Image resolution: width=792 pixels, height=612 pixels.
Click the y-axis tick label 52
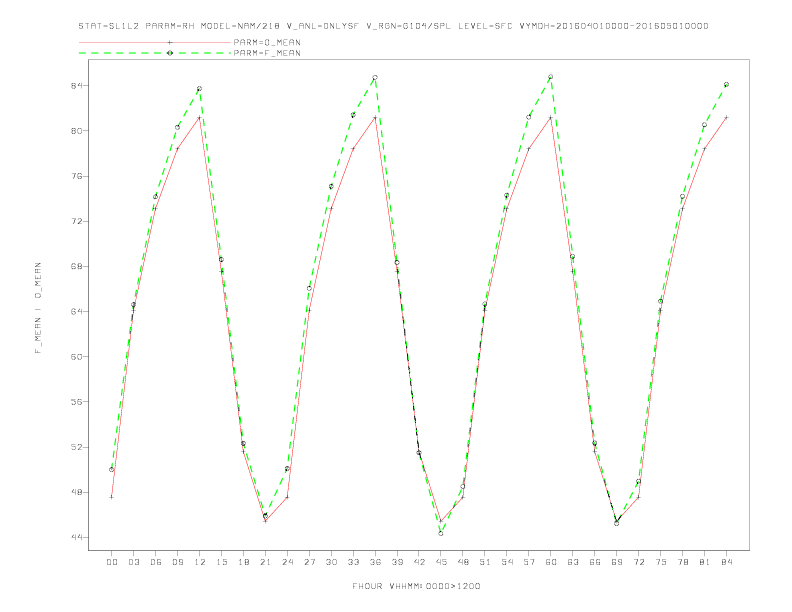pyautogui.click(x=76, y=447)
